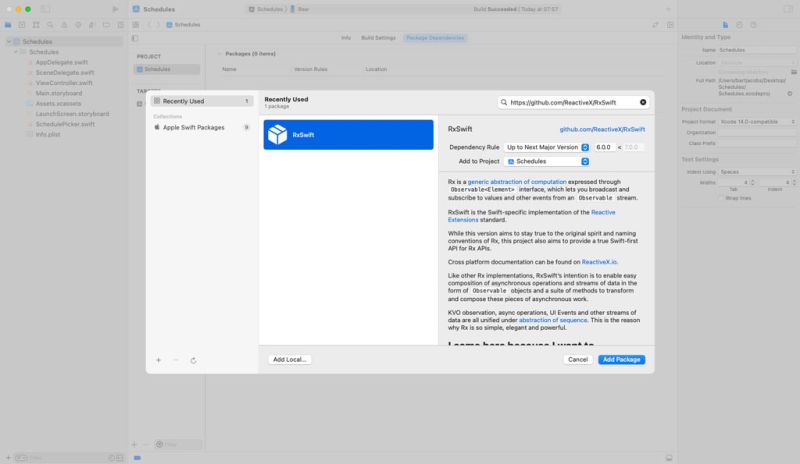Show the File inspector

pyautogui.click(x=726, y=25)
